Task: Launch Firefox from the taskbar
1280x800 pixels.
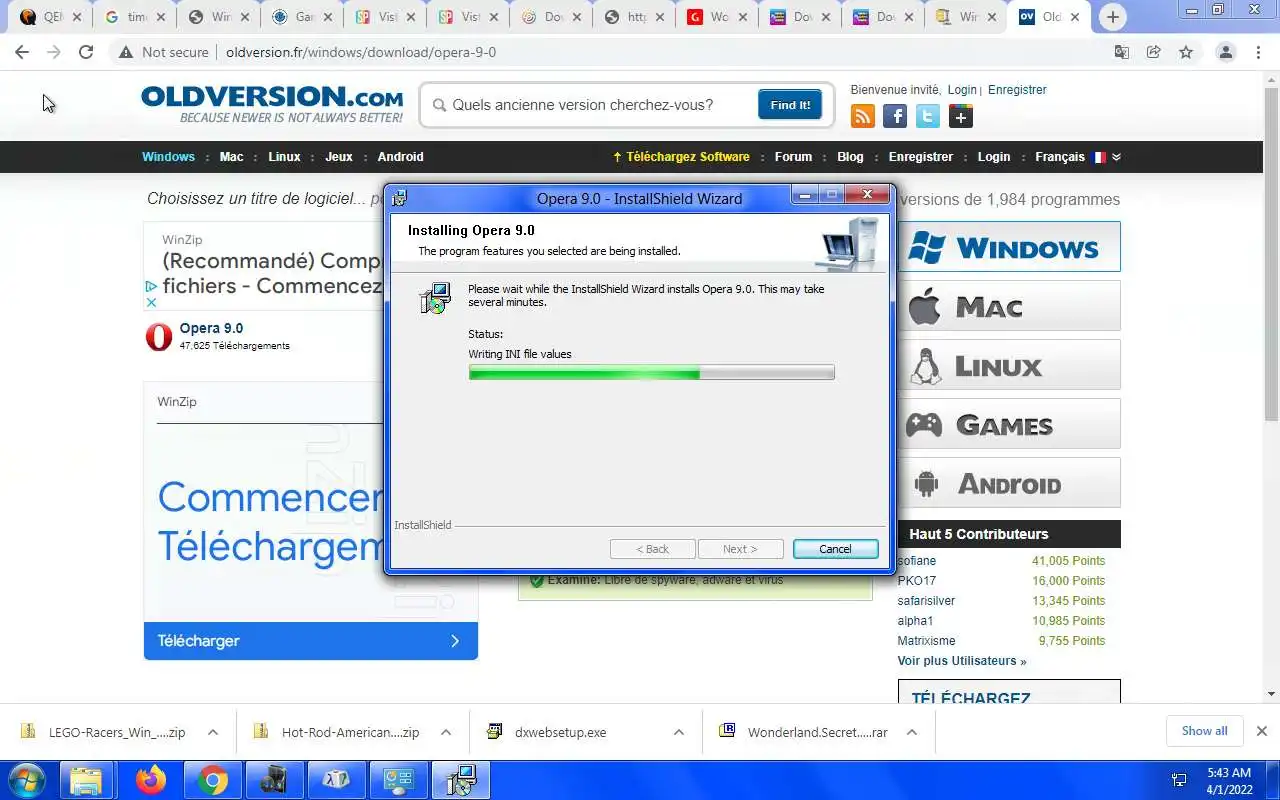Action: 151,780
